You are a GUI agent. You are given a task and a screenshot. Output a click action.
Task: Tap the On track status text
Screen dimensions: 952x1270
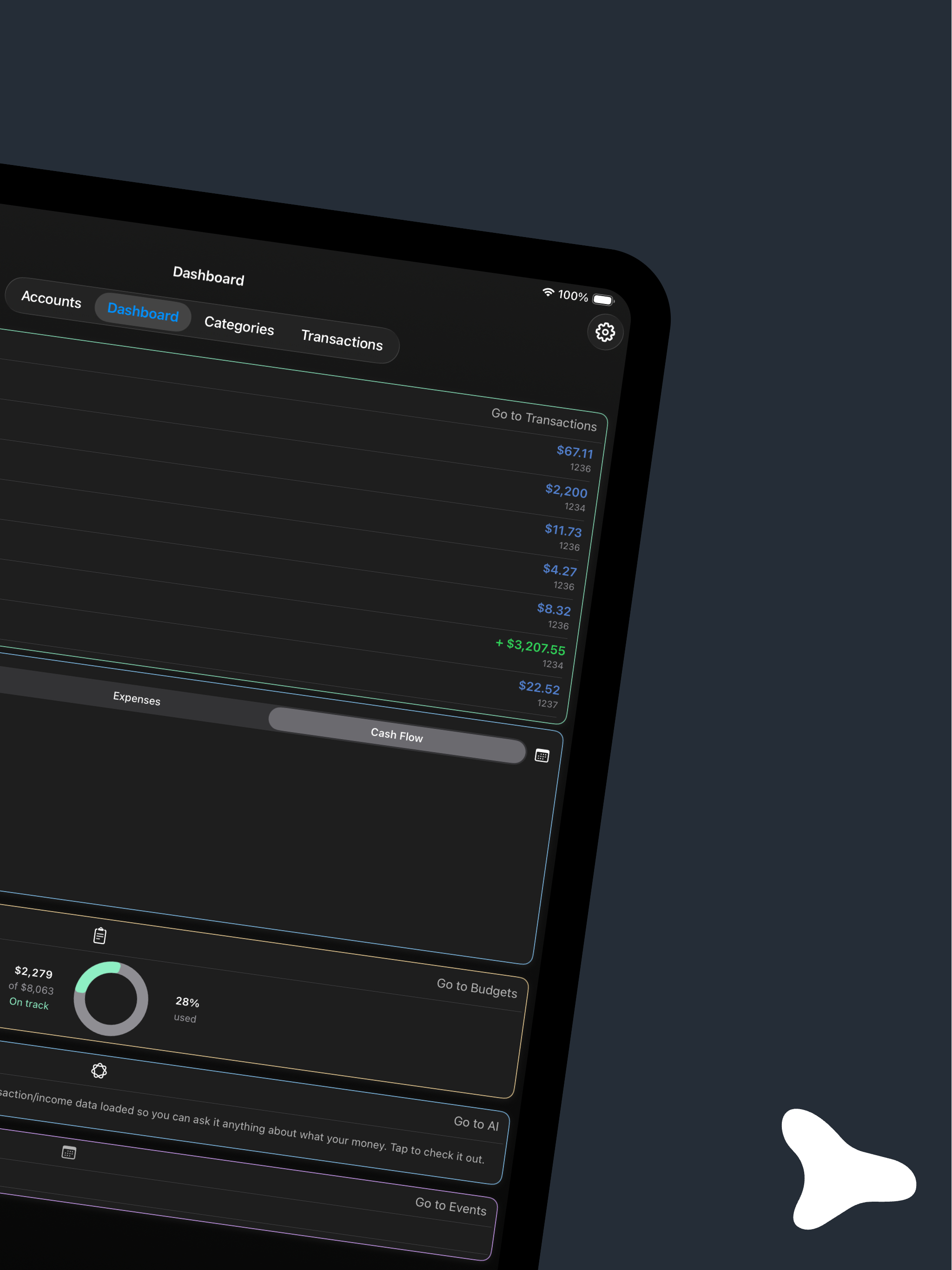click(29, 1003)
